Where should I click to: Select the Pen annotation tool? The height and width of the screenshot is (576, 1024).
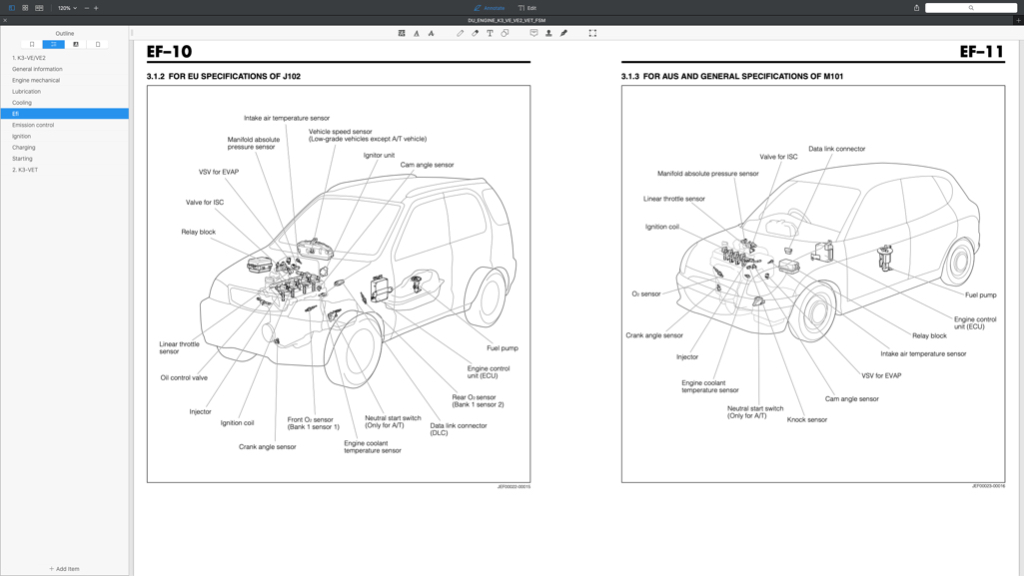point(458,33)
